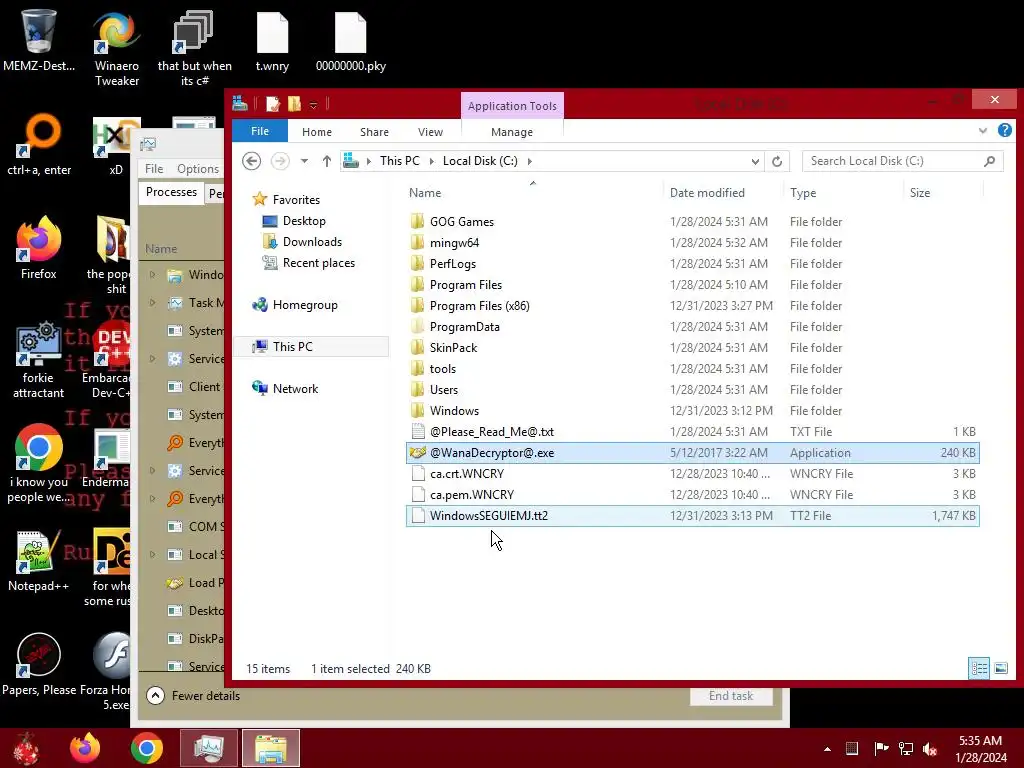1024x768 pixels.
Task: Select the GOG Games folder
Action: [692, 221]
